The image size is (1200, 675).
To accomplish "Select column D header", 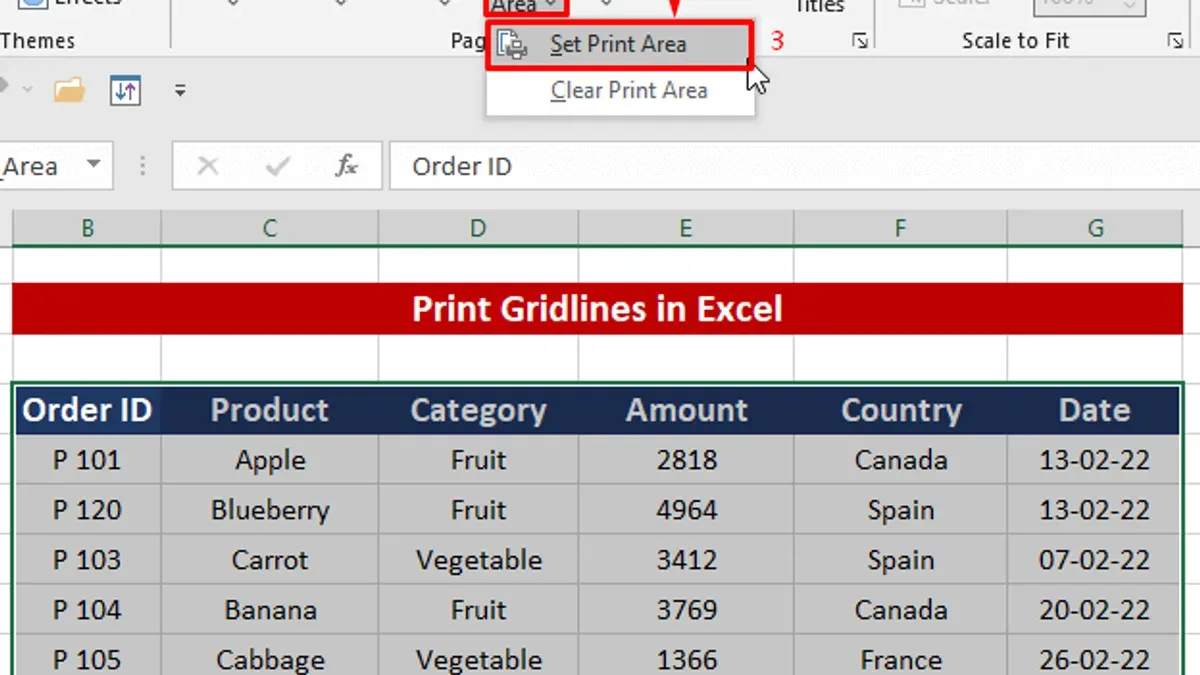I will click(478, 229).
